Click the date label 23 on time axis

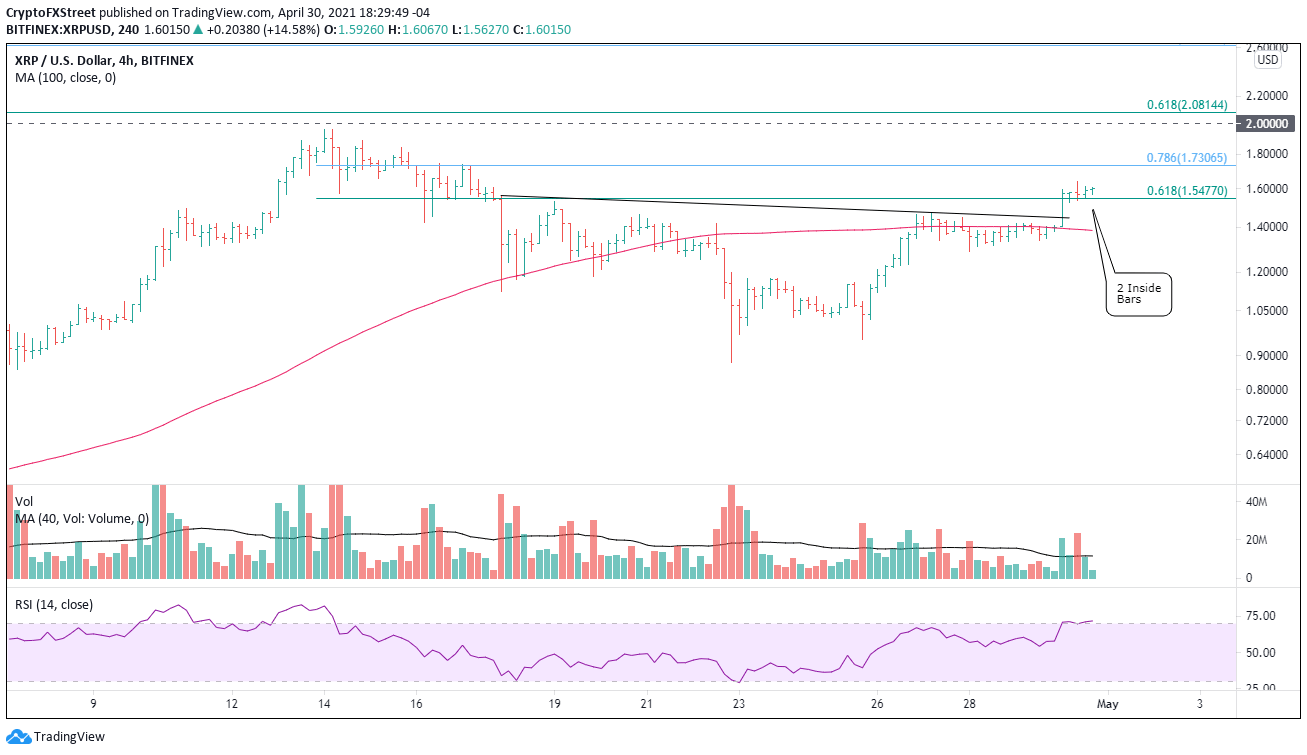[x=738, y=704]
